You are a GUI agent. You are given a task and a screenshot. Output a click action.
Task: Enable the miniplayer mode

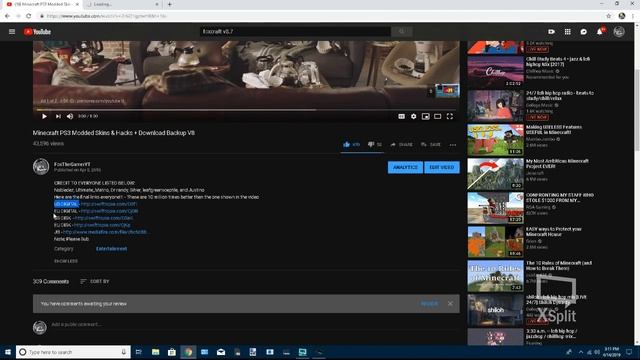click(426, 116)
